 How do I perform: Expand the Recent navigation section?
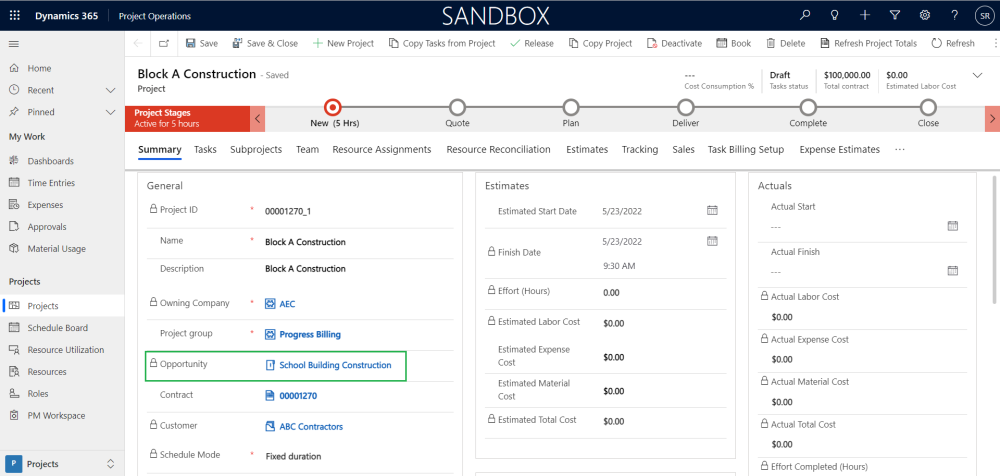point(110,91)
